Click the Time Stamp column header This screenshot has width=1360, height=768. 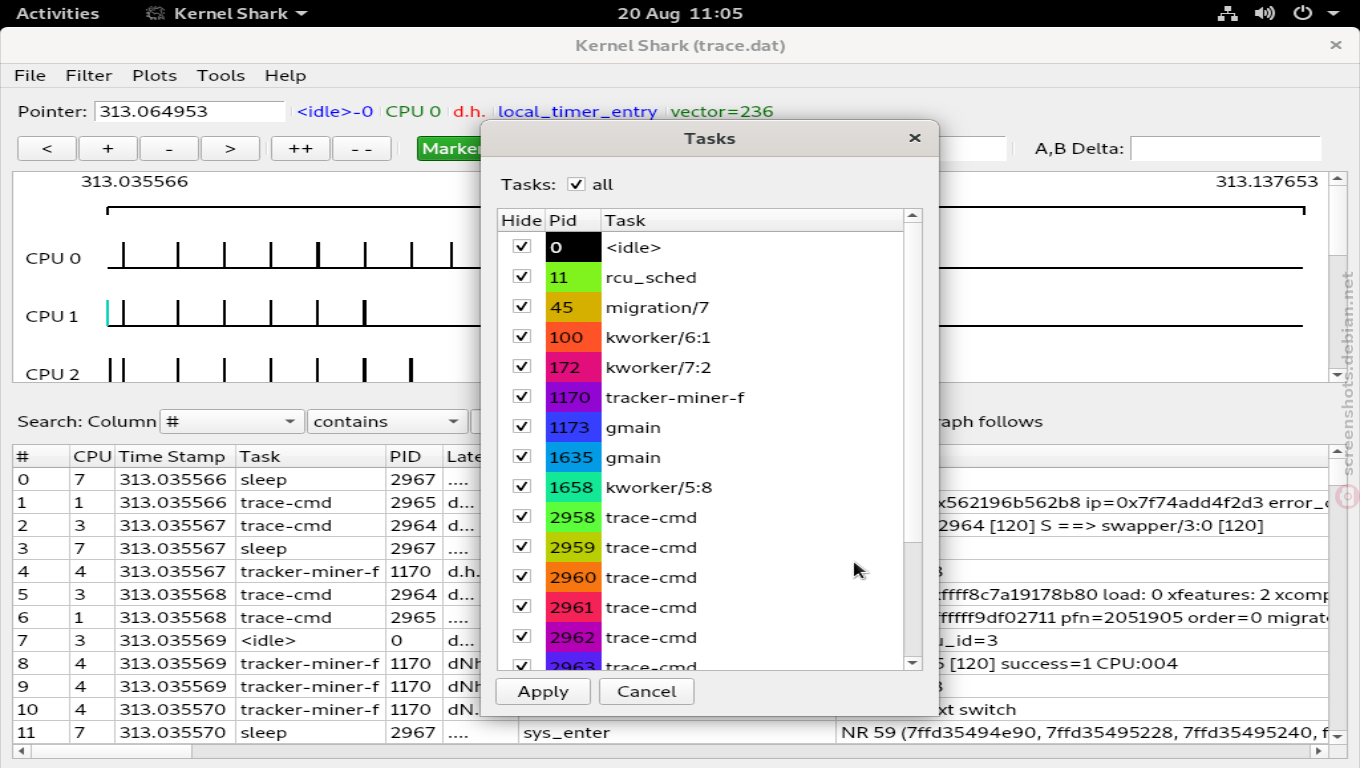point(175,456)
